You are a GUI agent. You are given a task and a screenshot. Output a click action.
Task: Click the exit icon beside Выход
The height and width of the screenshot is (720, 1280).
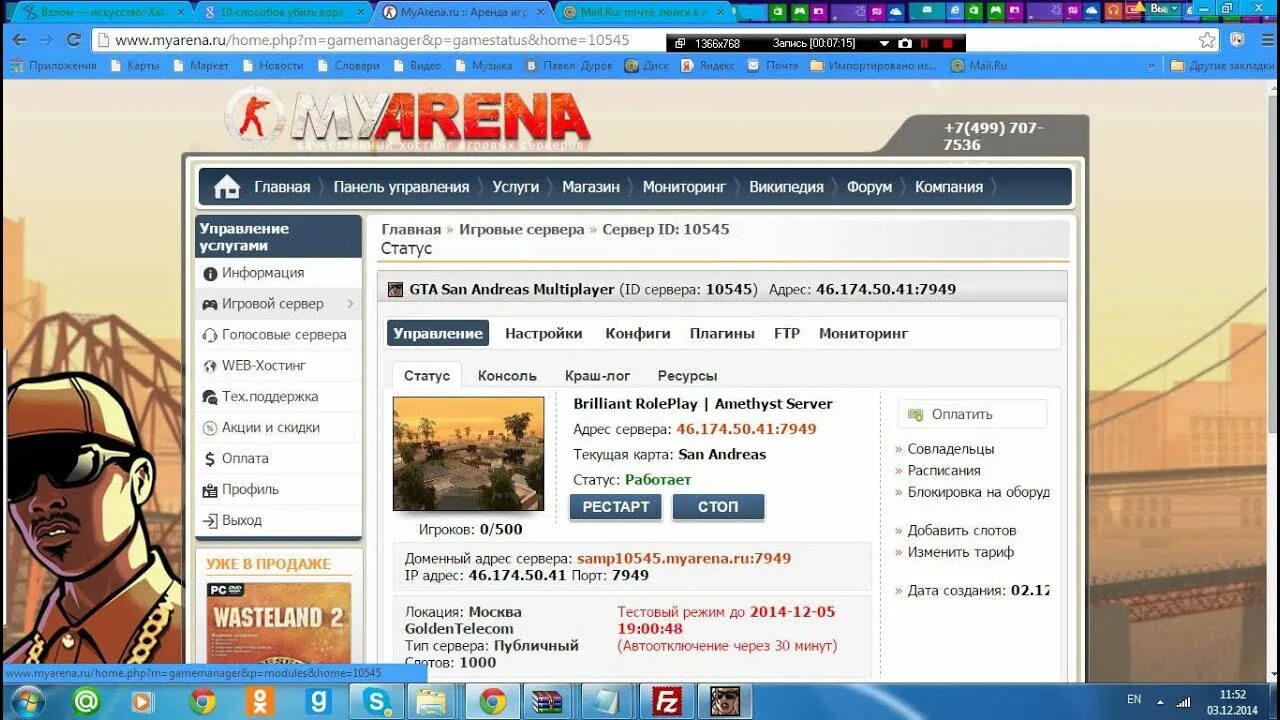tap(210, 521)
